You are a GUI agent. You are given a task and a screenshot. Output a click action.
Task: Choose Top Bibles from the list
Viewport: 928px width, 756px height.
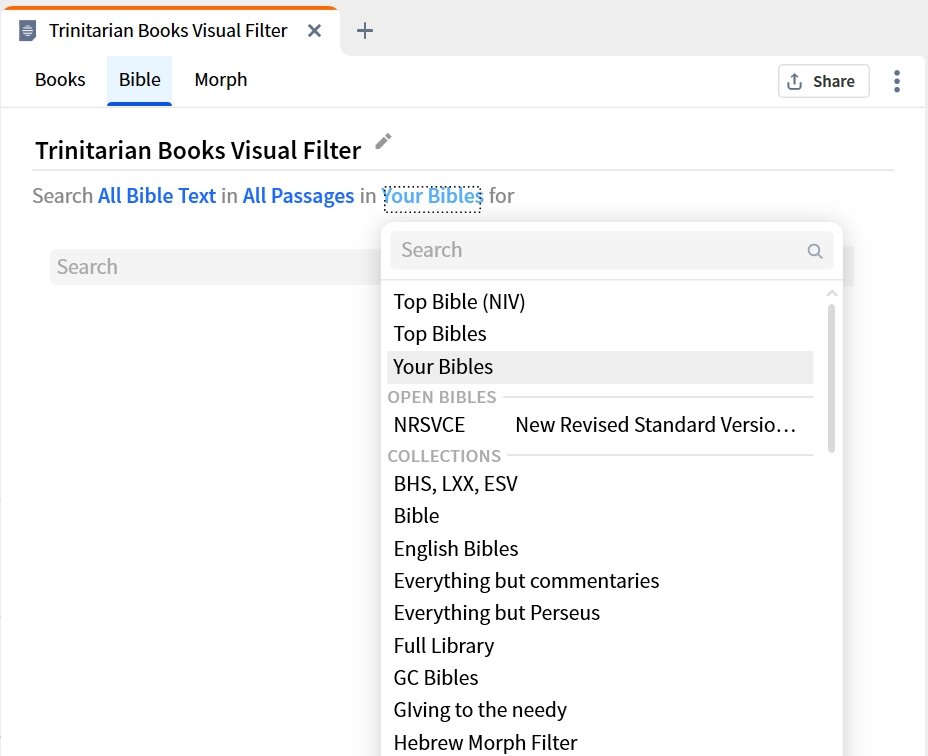pos(600,334)
